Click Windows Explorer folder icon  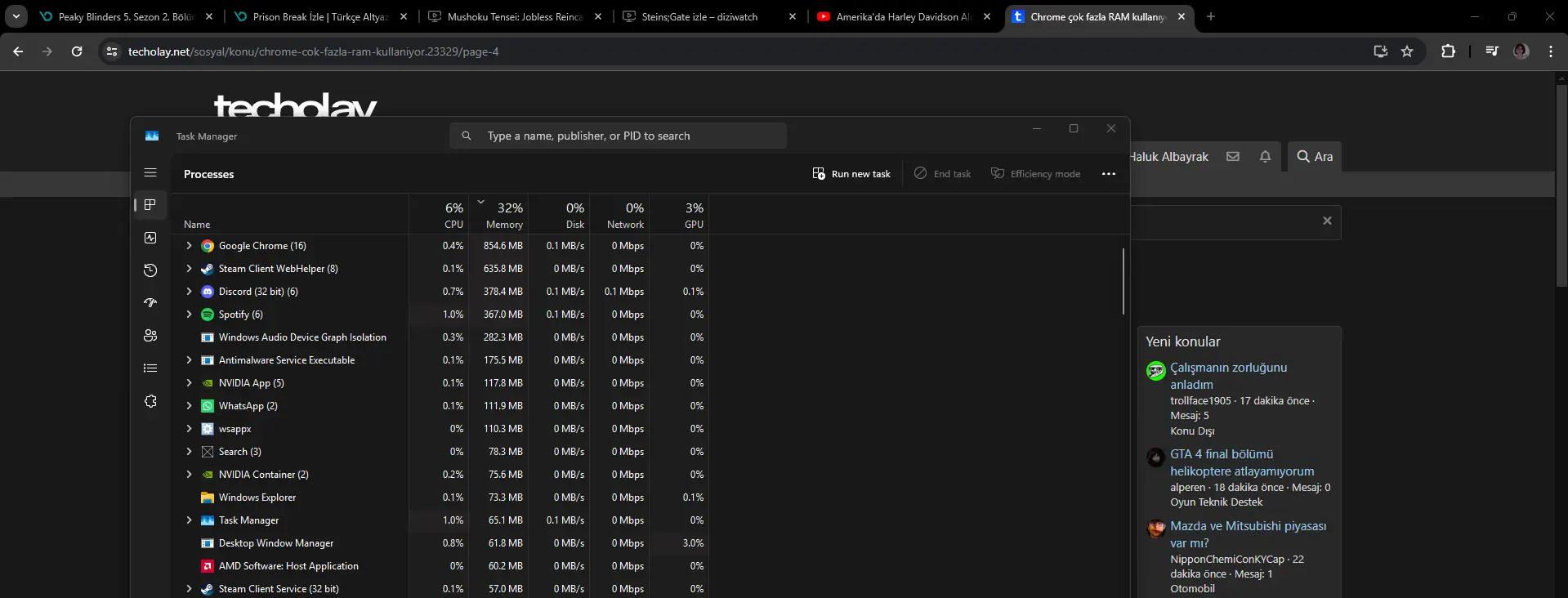click(x=208, y=498)
